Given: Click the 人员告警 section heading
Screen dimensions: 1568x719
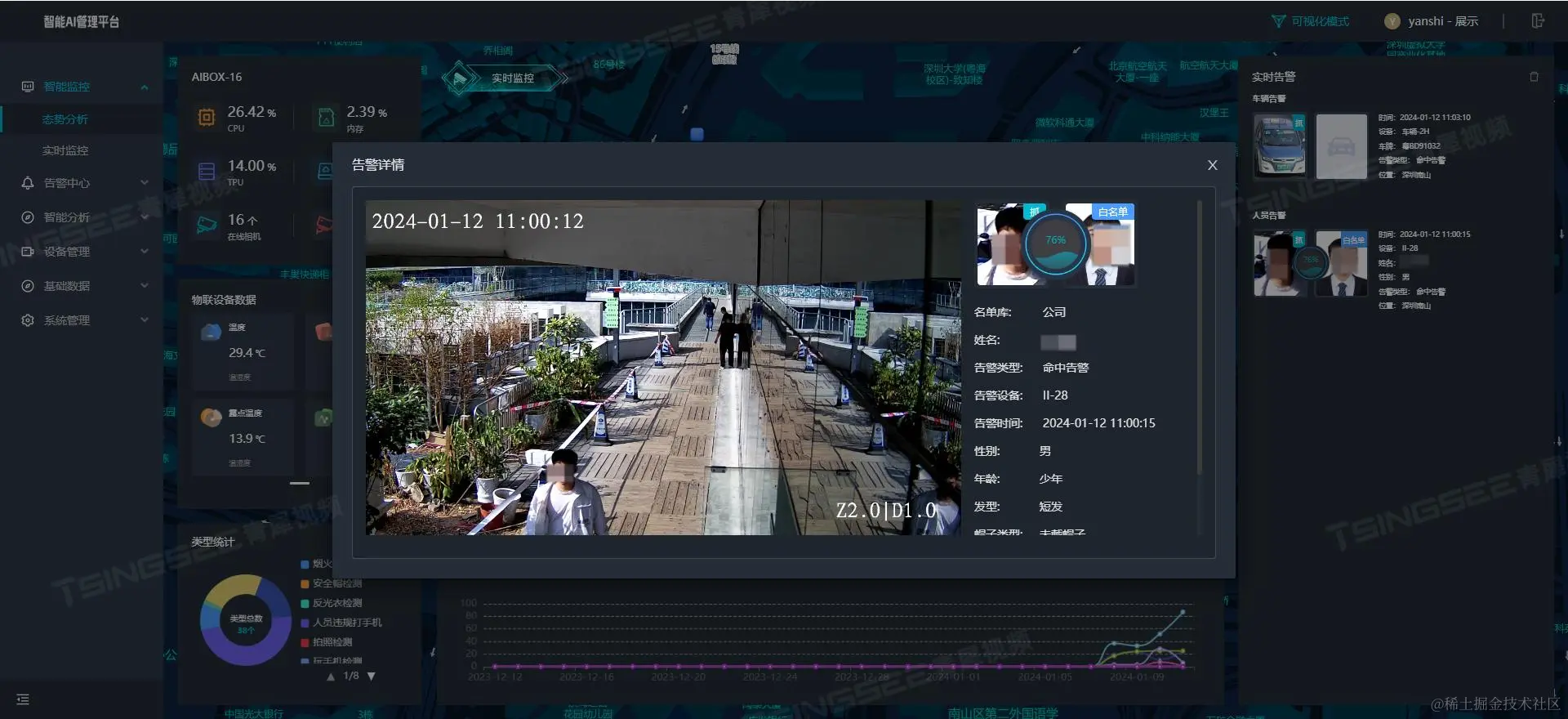Looking at the screenshot, I should tap(1269, 216).
